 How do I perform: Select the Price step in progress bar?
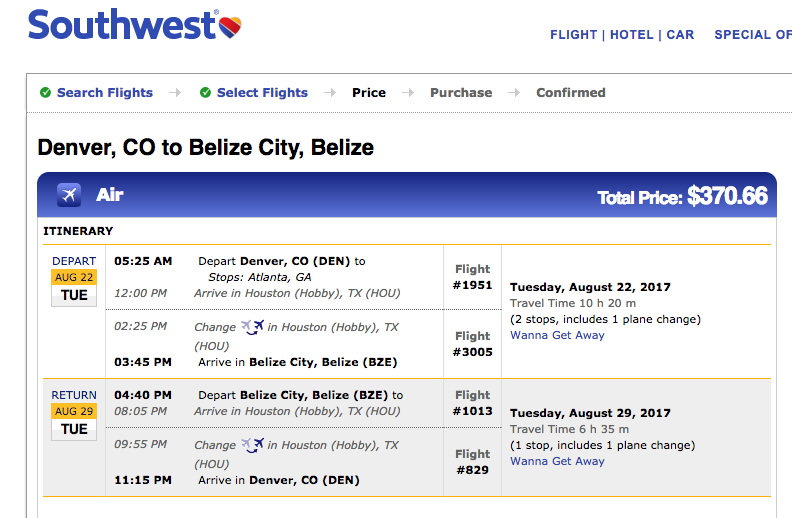click(369, 93)
